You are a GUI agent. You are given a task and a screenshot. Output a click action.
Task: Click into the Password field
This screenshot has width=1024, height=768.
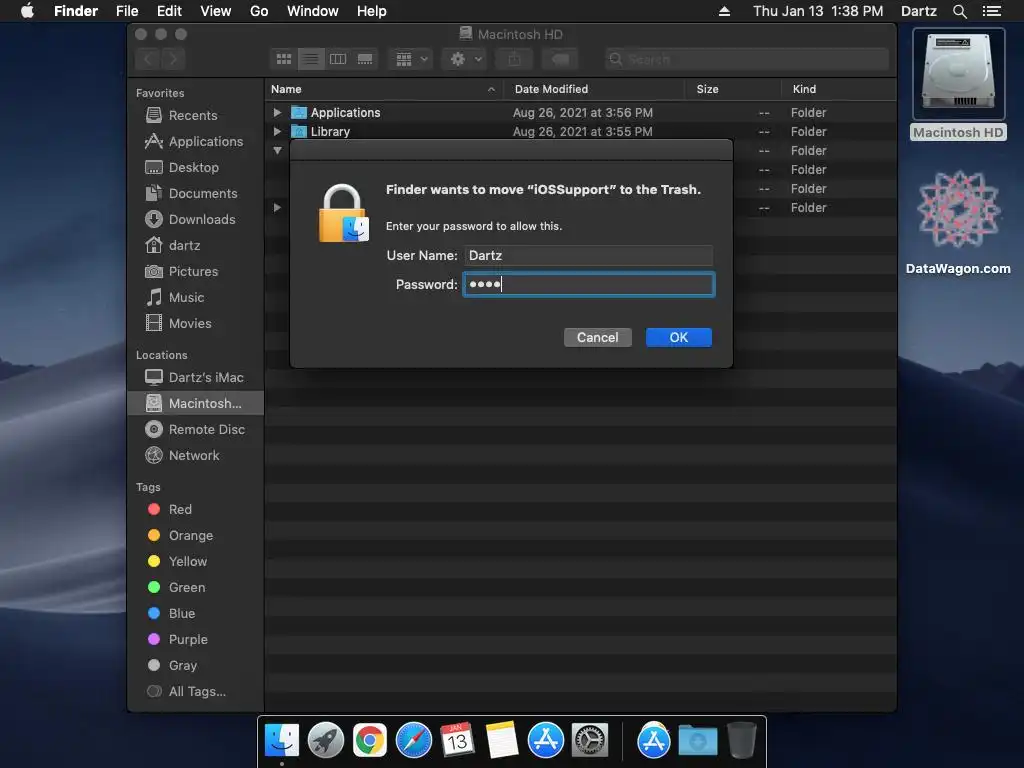(x=589, y=285)
